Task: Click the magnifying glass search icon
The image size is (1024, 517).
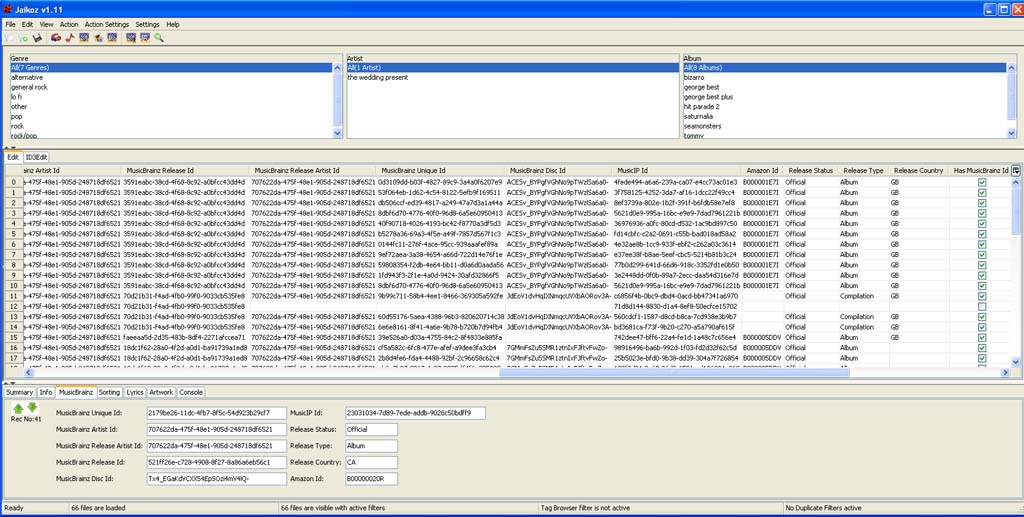Action: pyautogui.click(x=159, y=38)
